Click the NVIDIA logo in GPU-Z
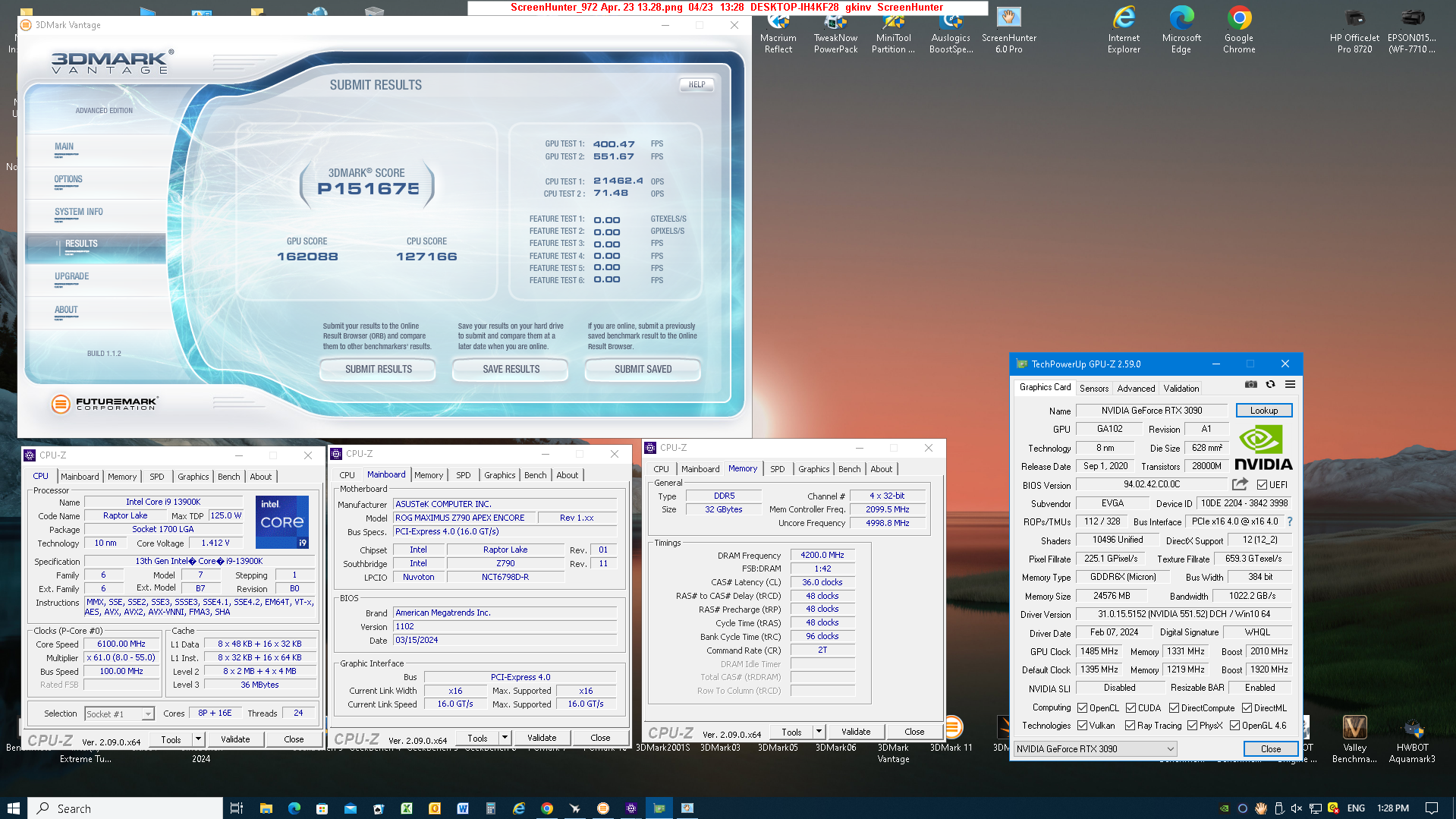This screenshot has width=1456, height=819. pyautogui.click(x=1263, y=448)
